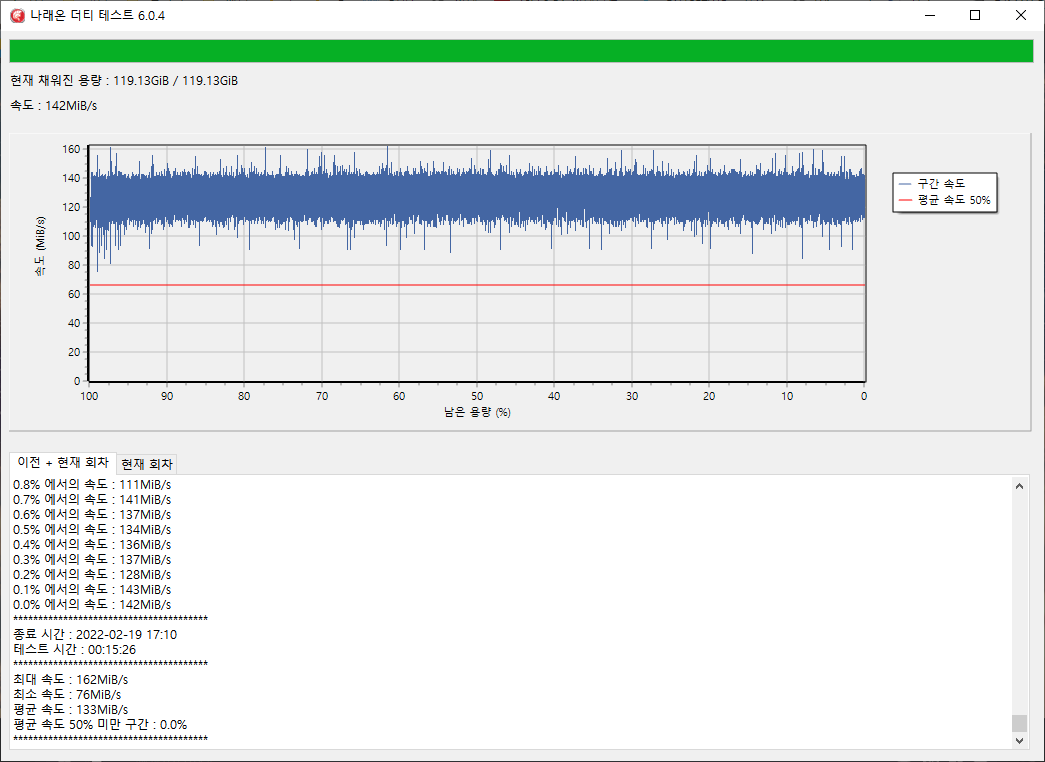Click the '0.6% 에서의 속도 : 137MiB/s' log line

pyautogui.click(x=92, y=515)
